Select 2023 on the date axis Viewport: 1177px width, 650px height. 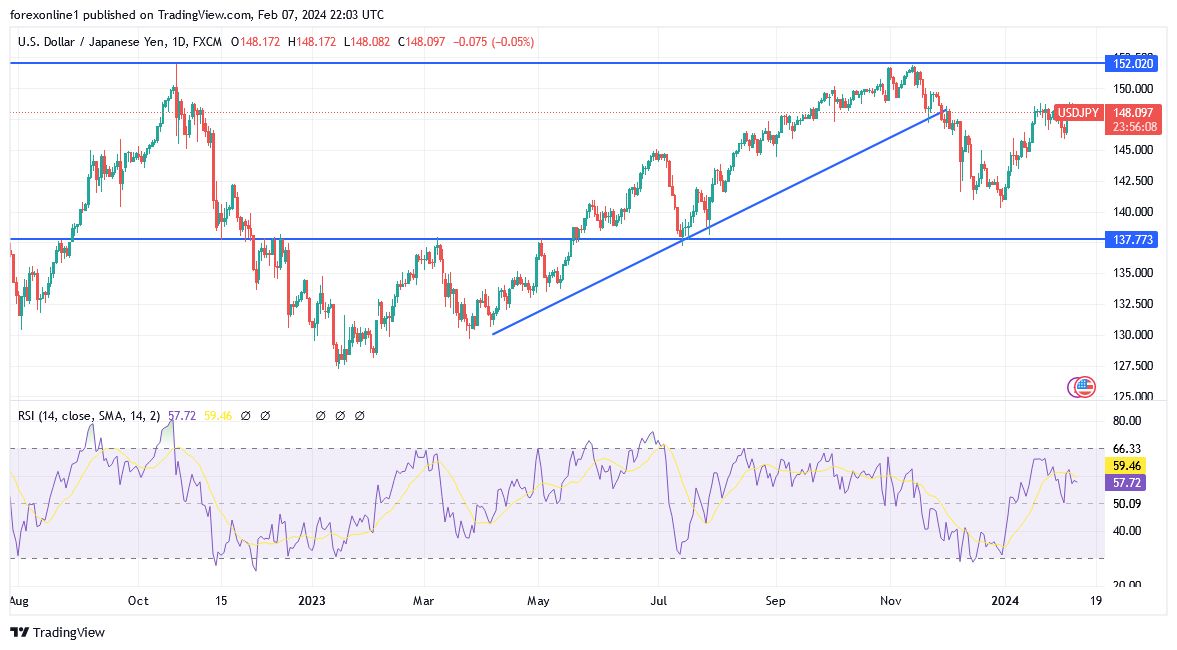click(310, 601)
